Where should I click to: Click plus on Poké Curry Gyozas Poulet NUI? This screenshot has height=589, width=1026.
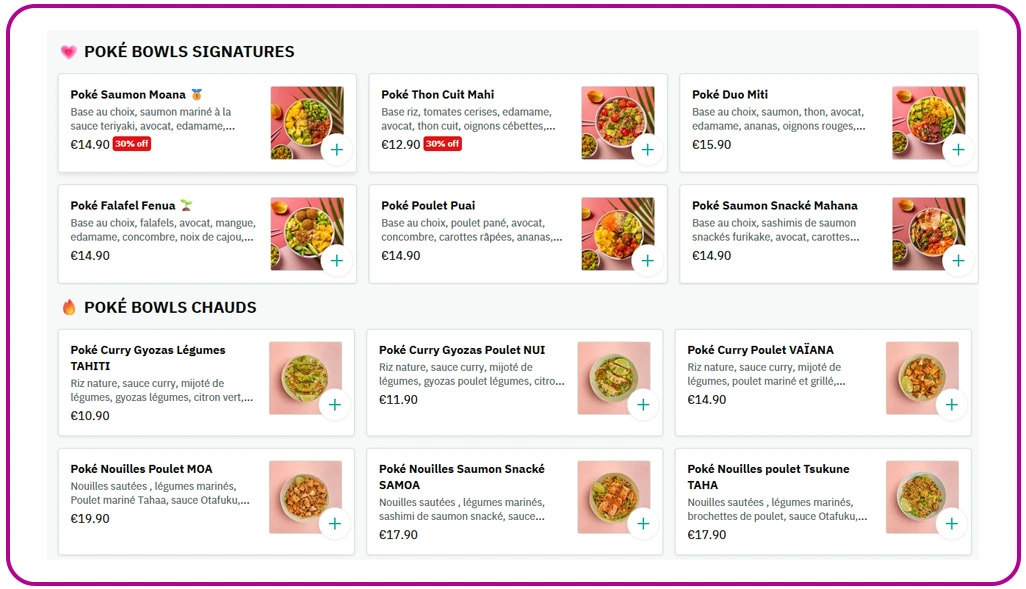pyautogui.click(x=643, y=405)
